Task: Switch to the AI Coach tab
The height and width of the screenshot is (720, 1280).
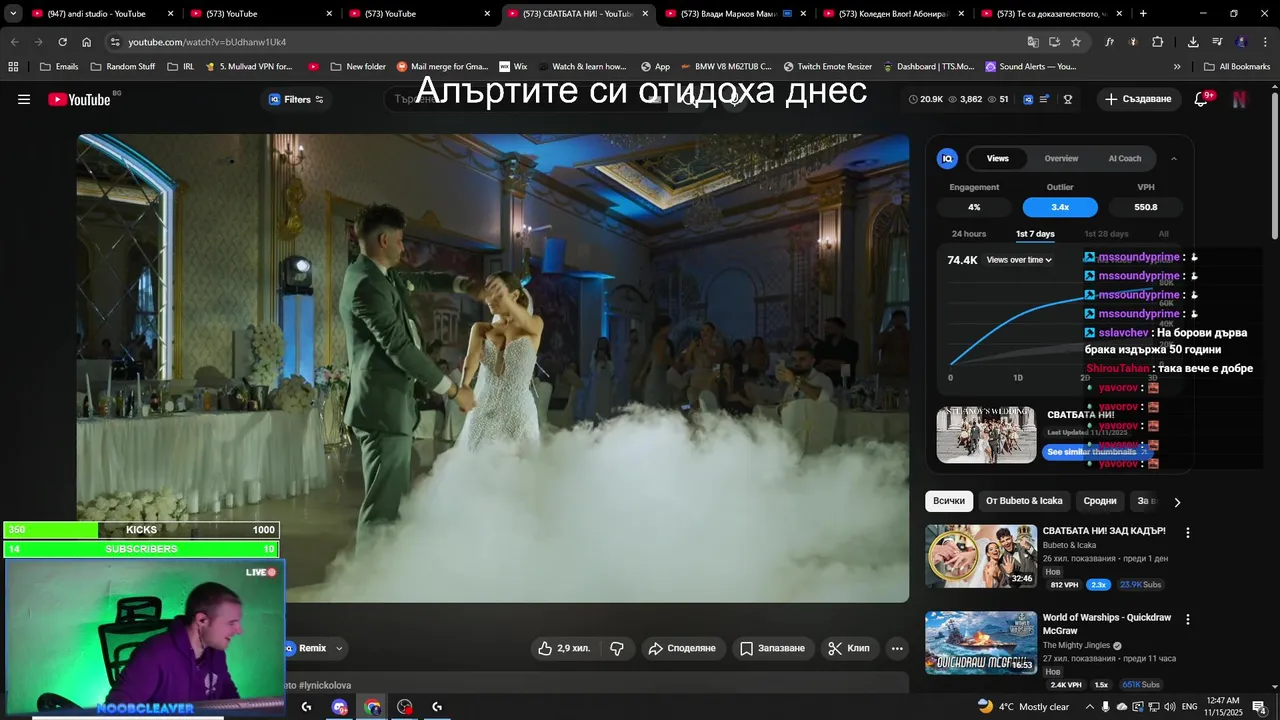Action: [1125, 158]
